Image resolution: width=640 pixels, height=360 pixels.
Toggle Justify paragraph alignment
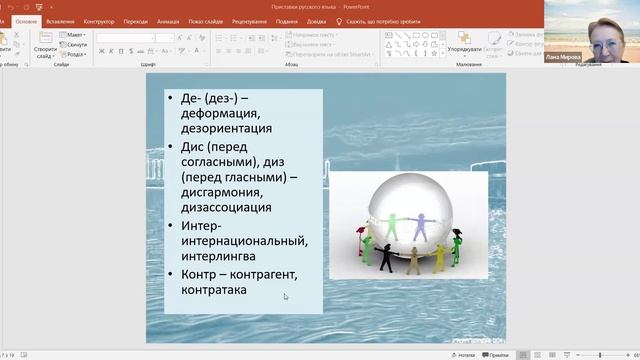pos(248,51)
